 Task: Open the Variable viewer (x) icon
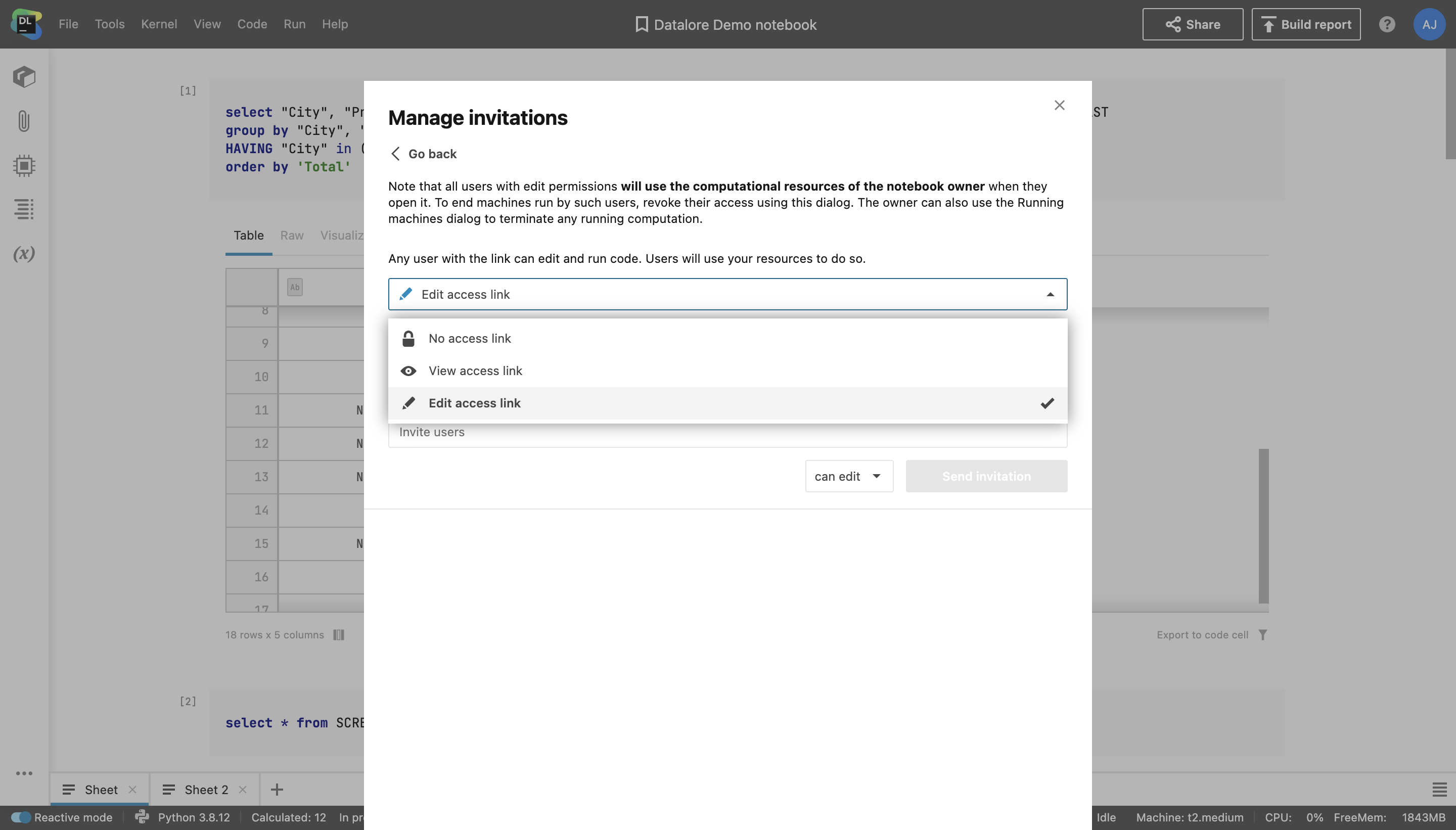pos(24,253)
